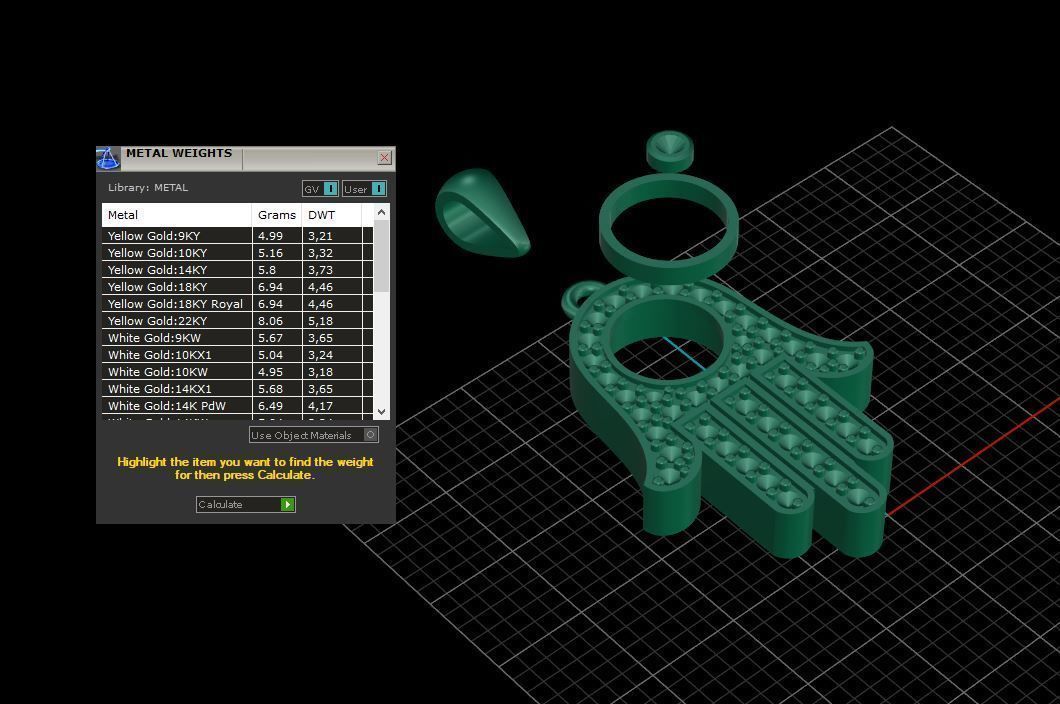Select the small stone setting cup object
The height and width of the screenshot is (704, 1060).
670,150
